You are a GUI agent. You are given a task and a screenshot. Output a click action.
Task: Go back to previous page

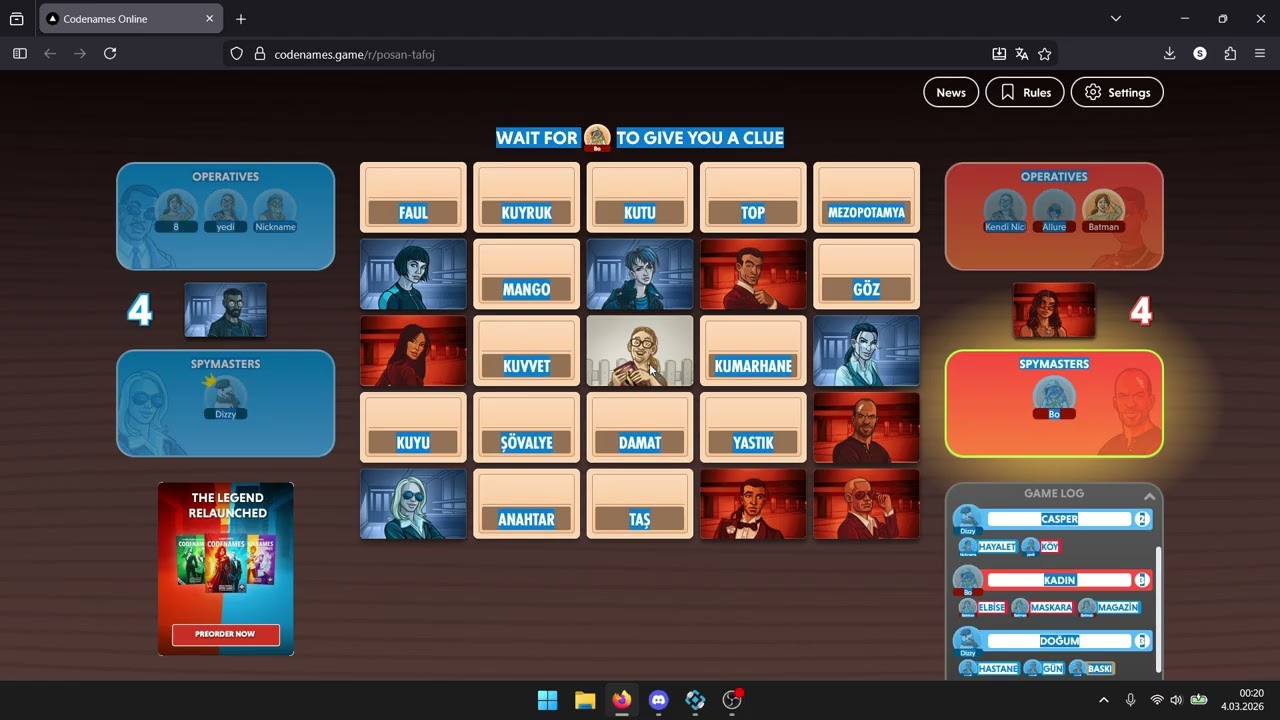[50, 54]
